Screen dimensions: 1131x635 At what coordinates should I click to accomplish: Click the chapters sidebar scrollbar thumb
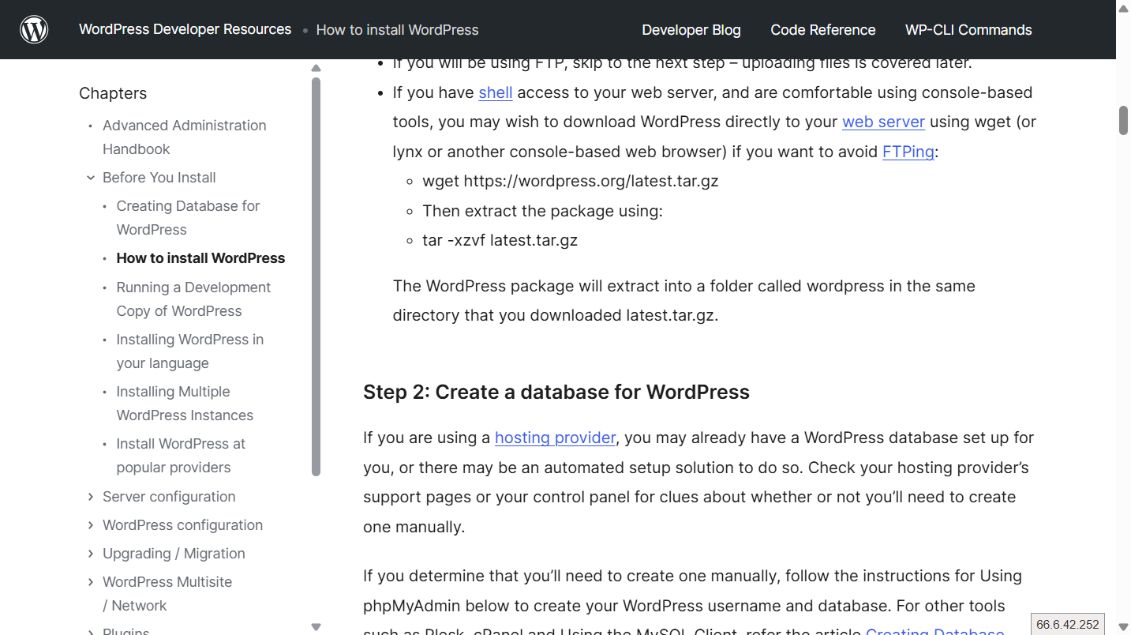point(316,276)
